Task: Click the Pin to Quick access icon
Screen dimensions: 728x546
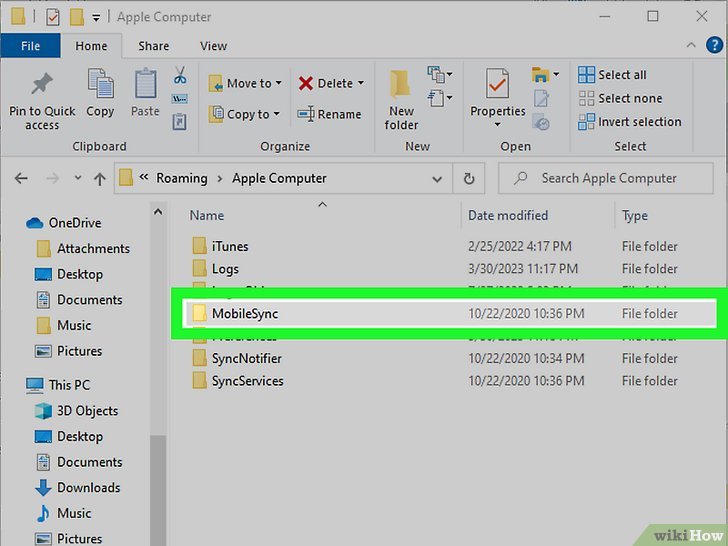Action: pyautogui.click(x=42, y=84)
